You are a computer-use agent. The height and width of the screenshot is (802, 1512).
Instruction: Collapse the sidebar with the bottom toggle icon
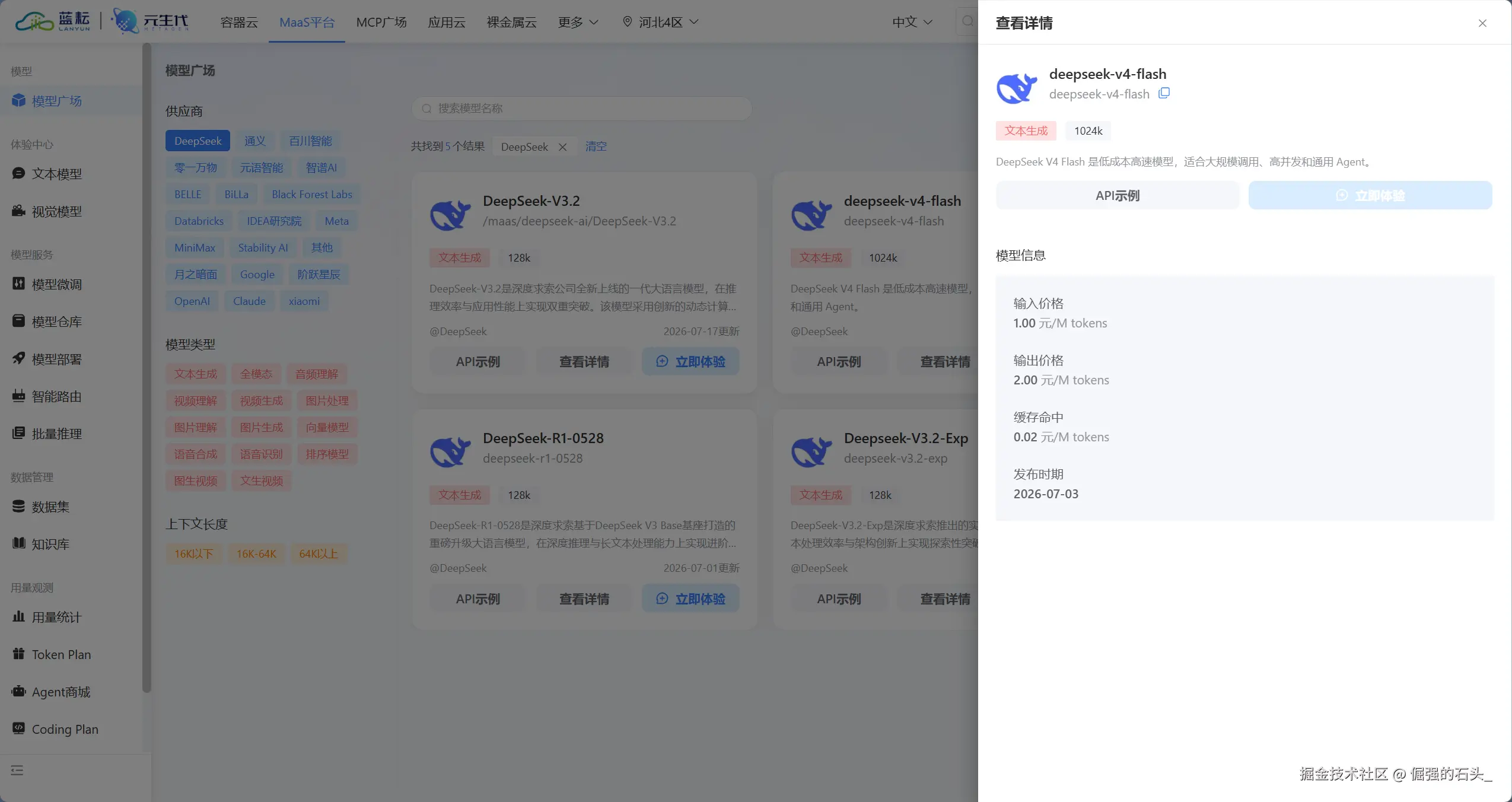pyautogui.click(x=17, y=770)
